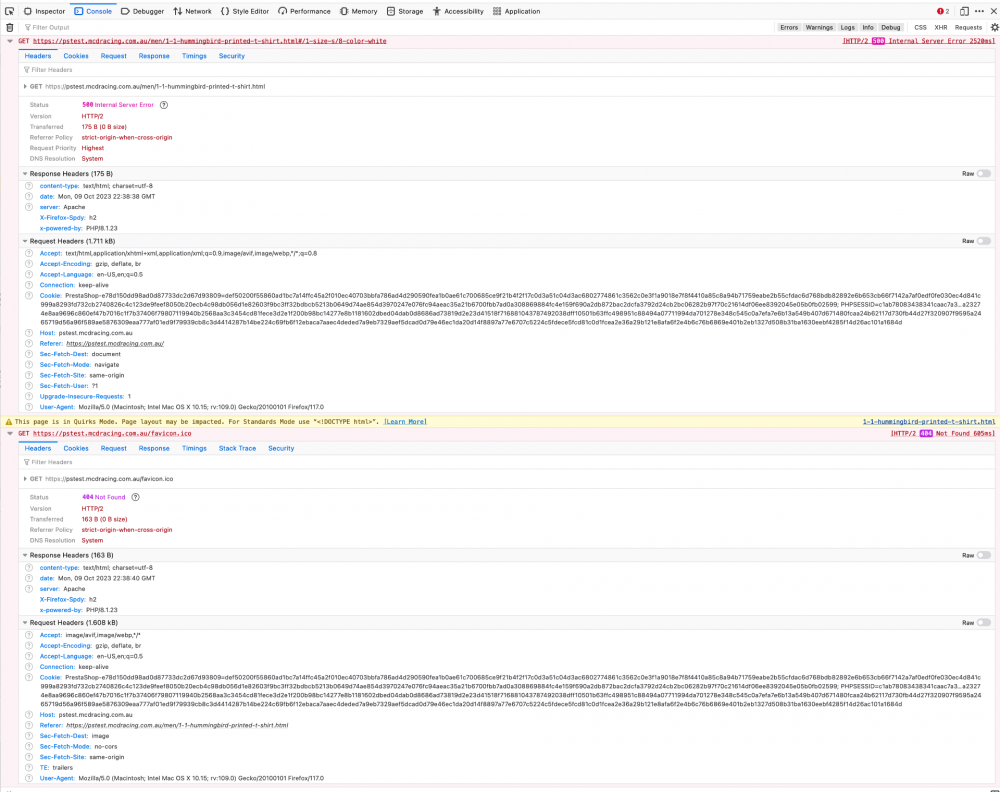Activate the element picker icon
The width and height of the screenshot is (1000, 792).
(10, 11)
